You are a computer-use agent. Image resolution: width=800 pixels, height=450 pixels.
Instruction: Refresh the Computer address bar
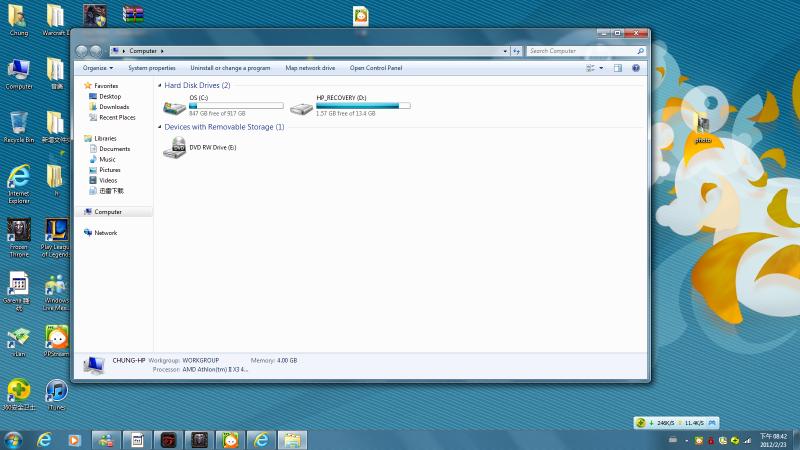pos(516,51)
